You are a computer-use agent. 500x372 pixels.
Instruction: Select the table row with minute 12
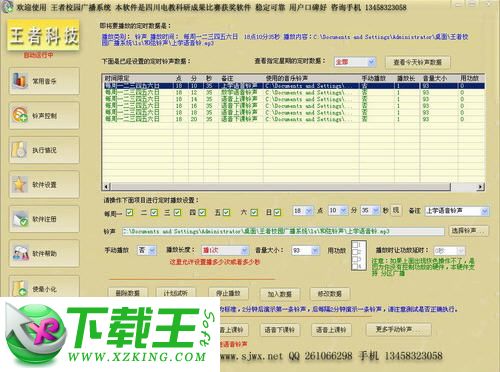(293, 92)
